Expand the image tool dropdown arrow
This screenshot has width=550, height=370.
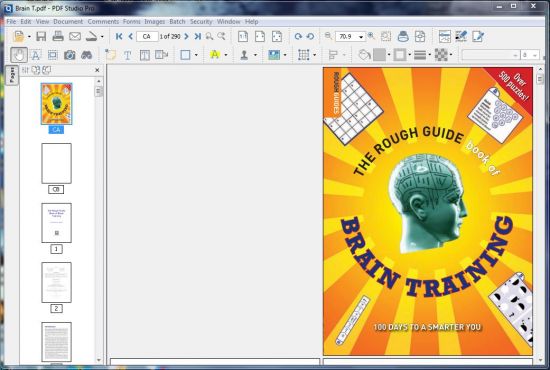coord(285,55)
